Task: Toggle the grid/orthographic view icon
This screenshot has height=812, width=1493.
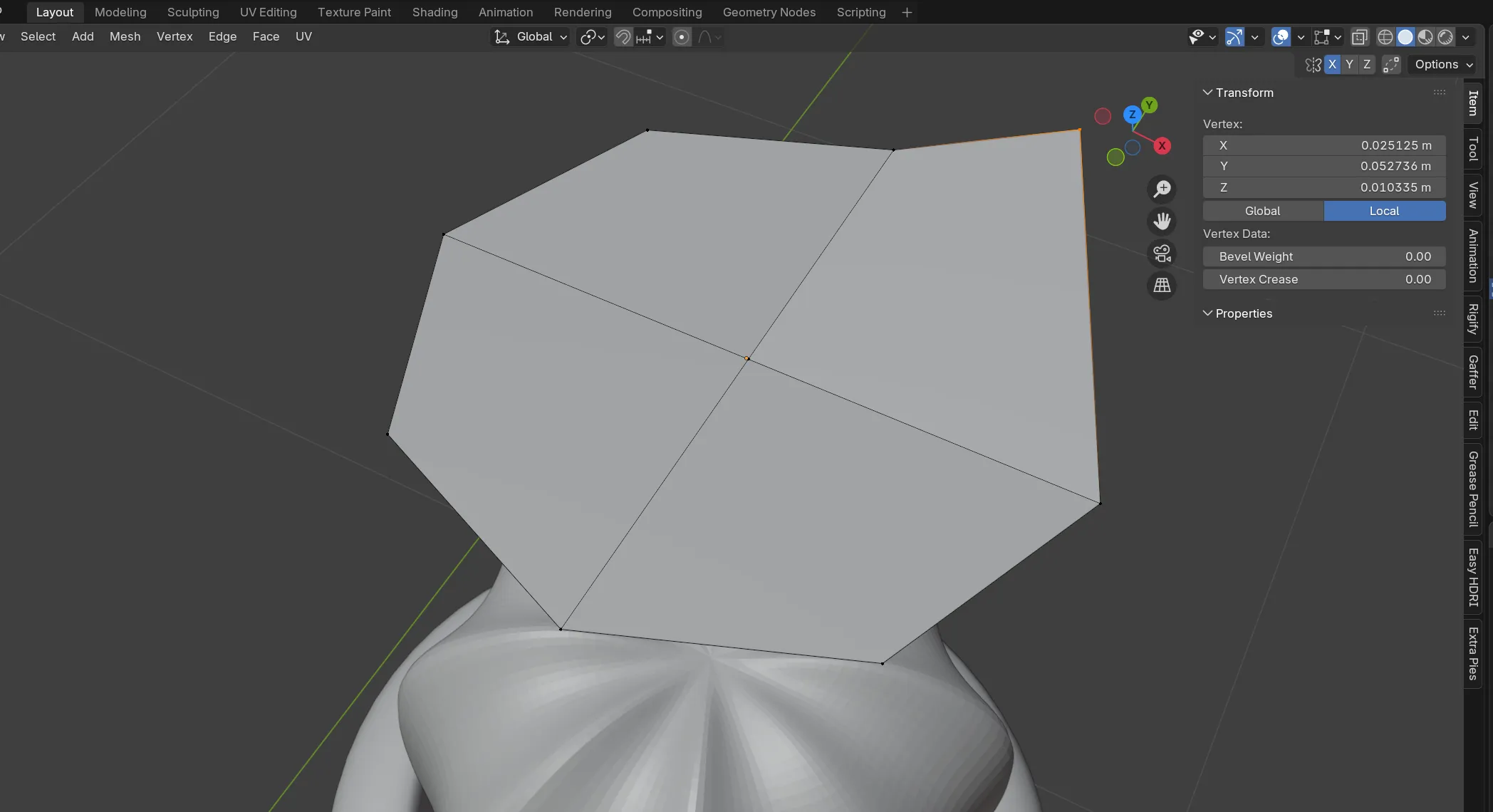Action: [1162, 286]
